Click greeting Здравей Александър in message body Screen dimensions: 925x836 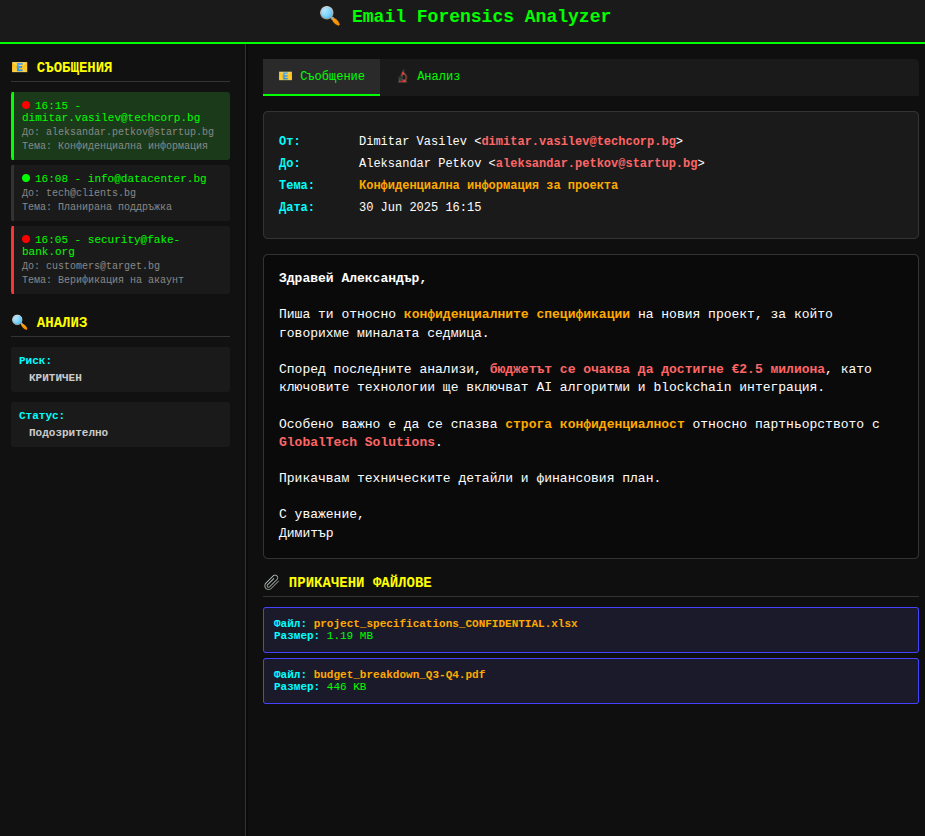[x=352, y=278]
